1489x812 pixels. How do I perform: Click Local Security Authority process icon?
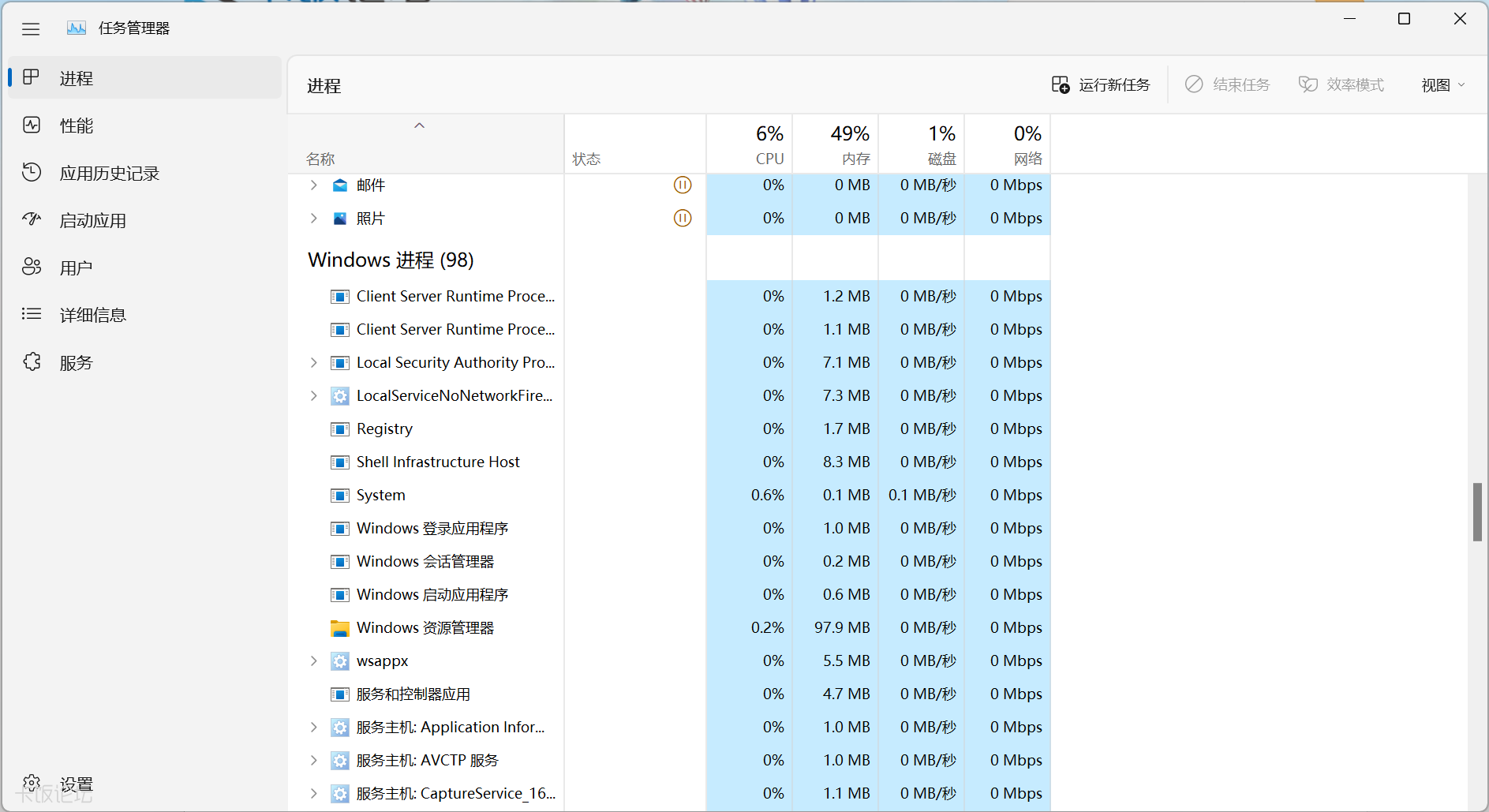point(340,363)
